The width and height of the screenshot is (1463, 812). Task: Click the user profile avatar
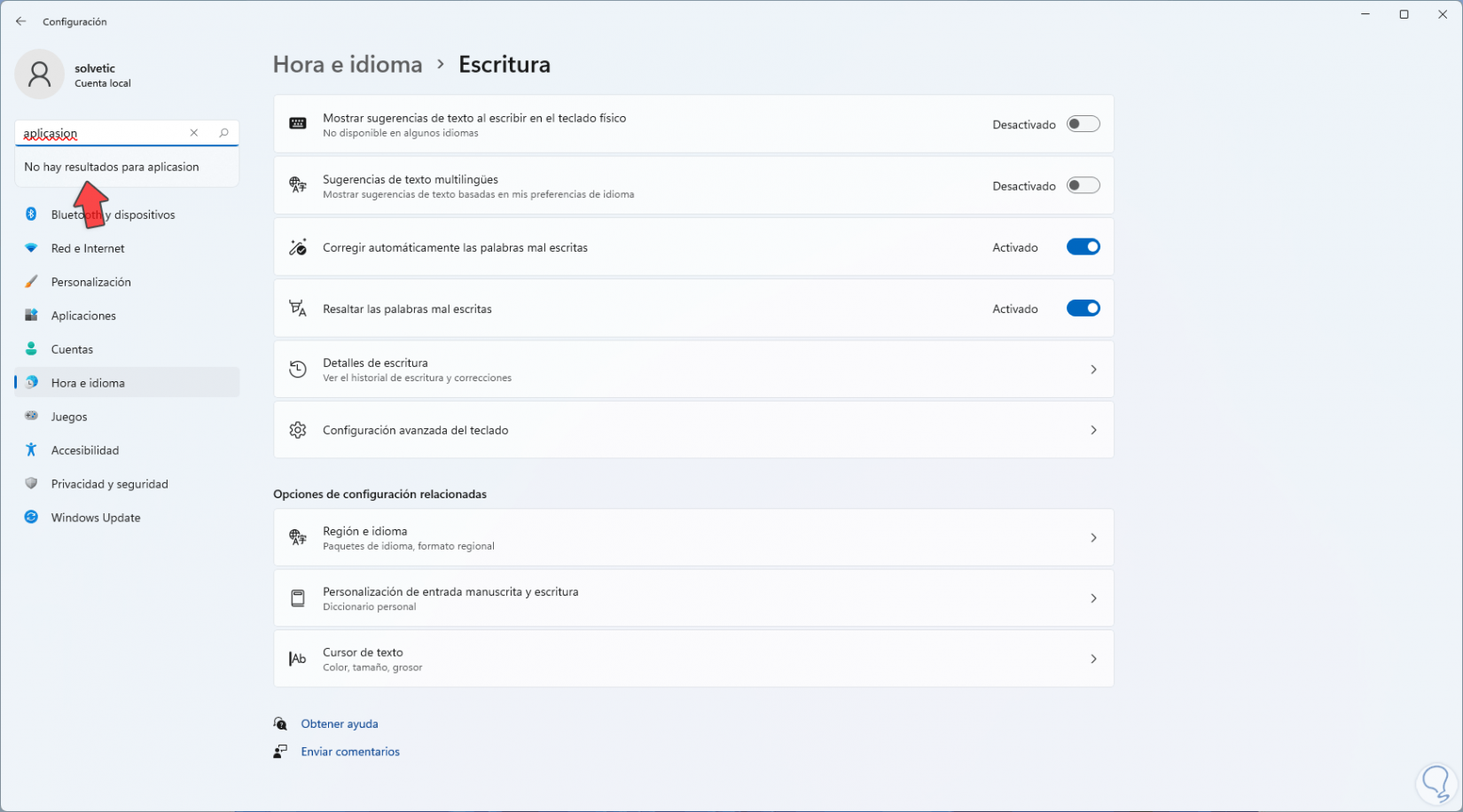(39, 74)
